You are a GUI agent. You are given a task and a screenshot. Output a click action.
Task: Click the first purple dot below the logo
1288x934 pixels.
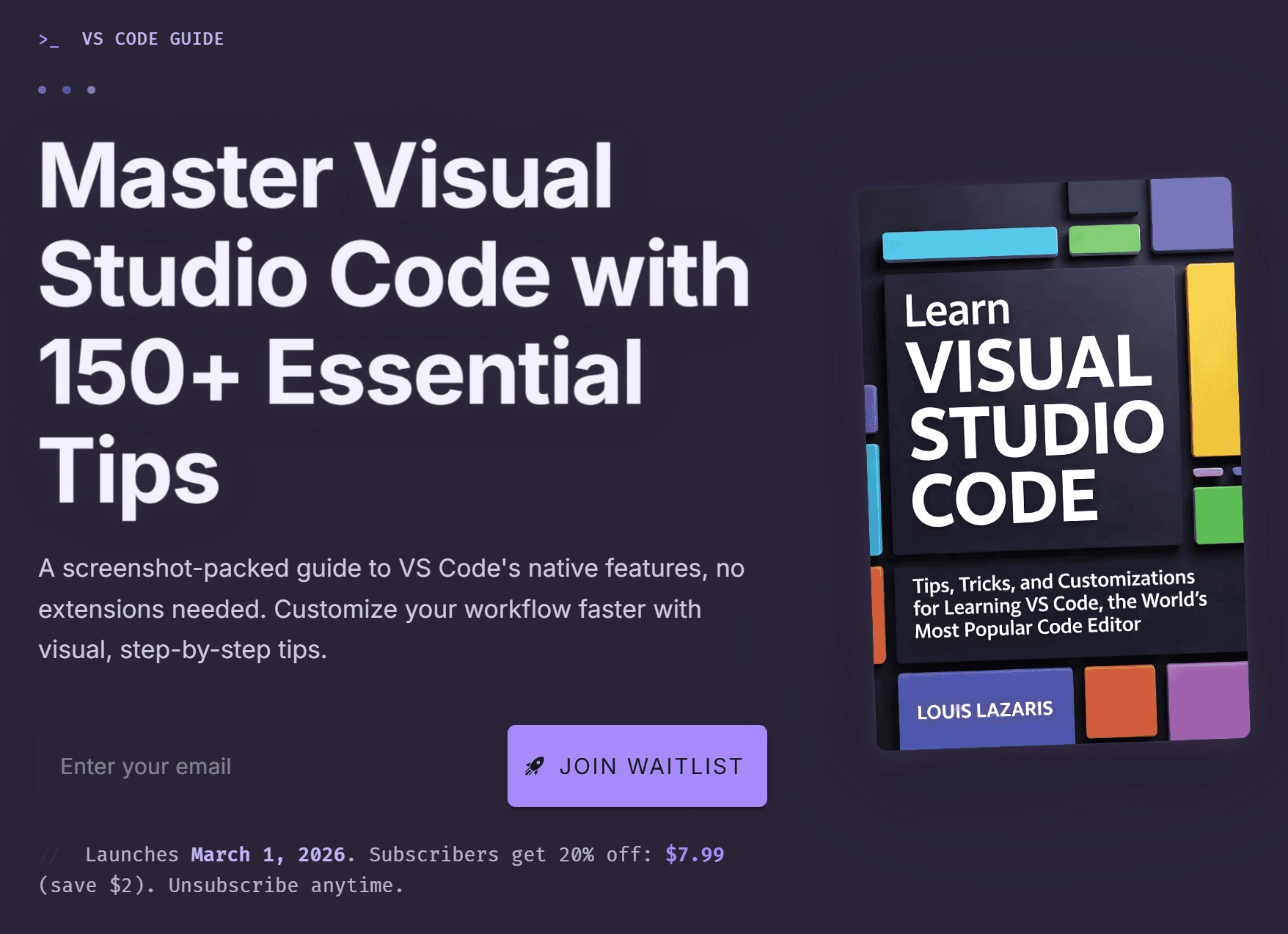click(x=43, y=90)
